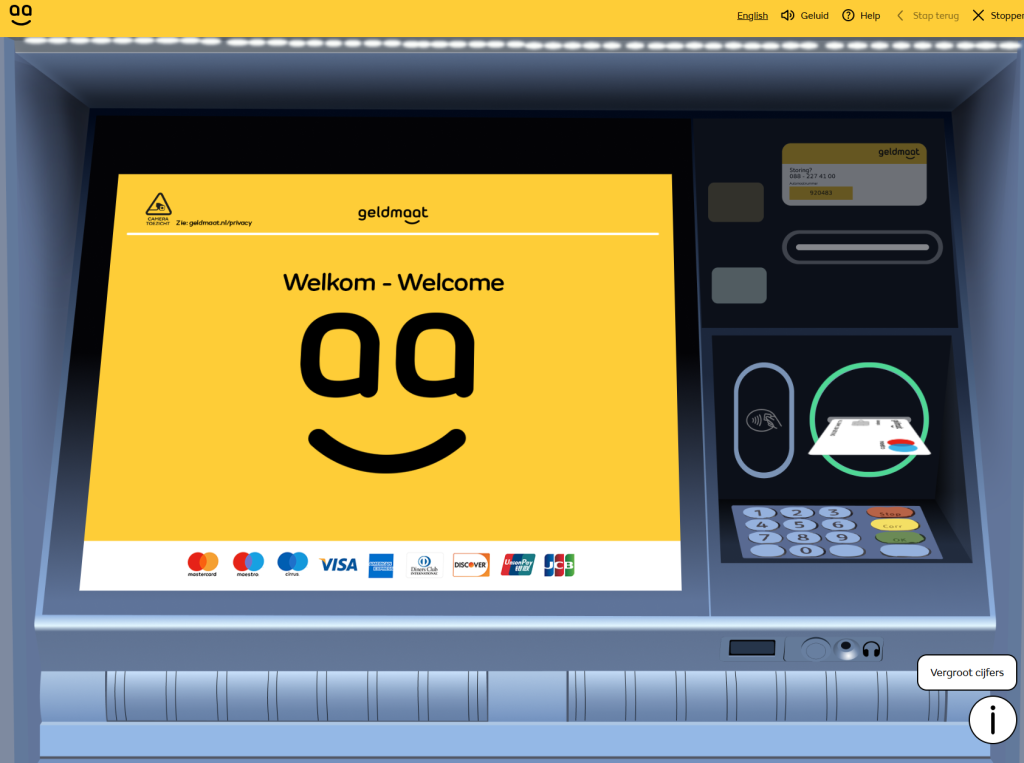Click the receipt slot on the ATM
The height and width of the screenshot is (763, 1024).
pyautogui.click(x=862, y=247)
